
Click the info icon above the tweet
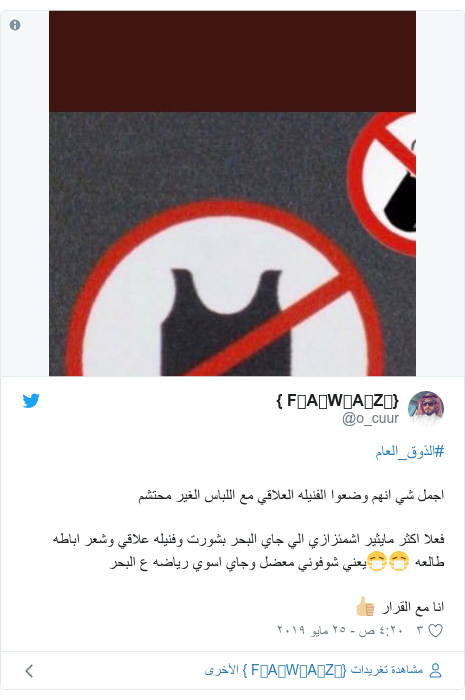tap(15, 25)
